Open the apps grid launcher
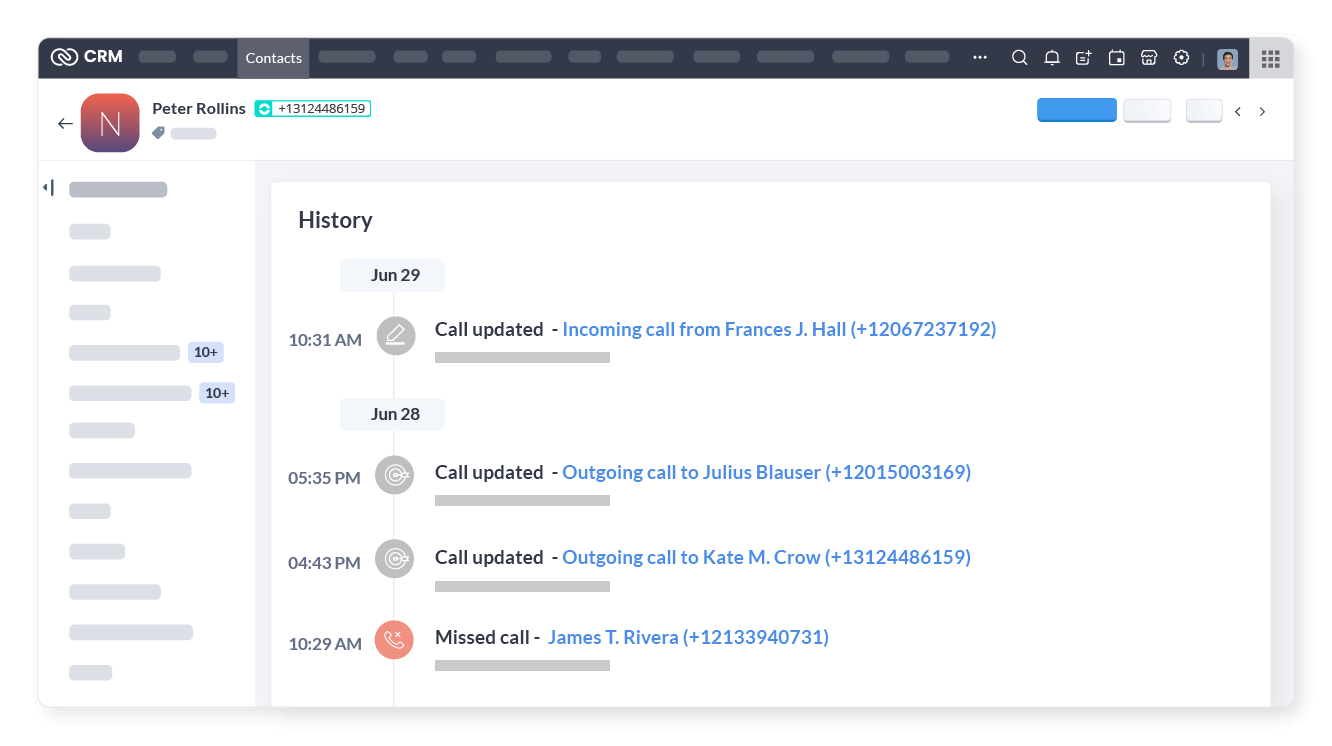The width and height of the screenshot is (1332, 746). (1270, 59)
